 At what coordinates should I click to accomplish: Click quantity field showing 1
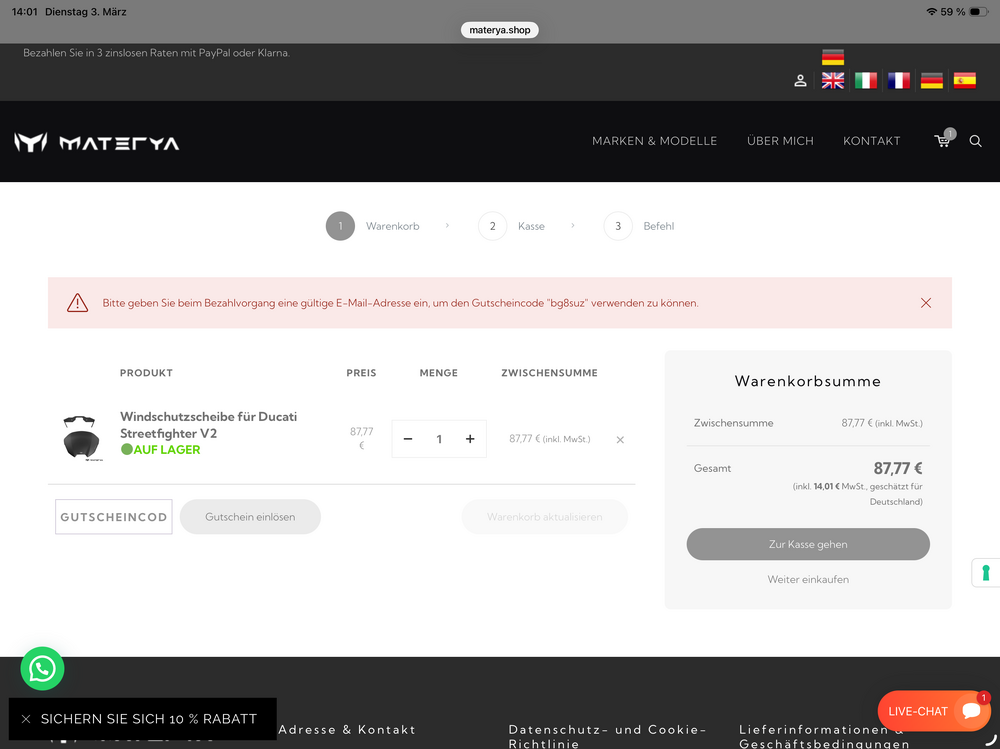point(439,439)
